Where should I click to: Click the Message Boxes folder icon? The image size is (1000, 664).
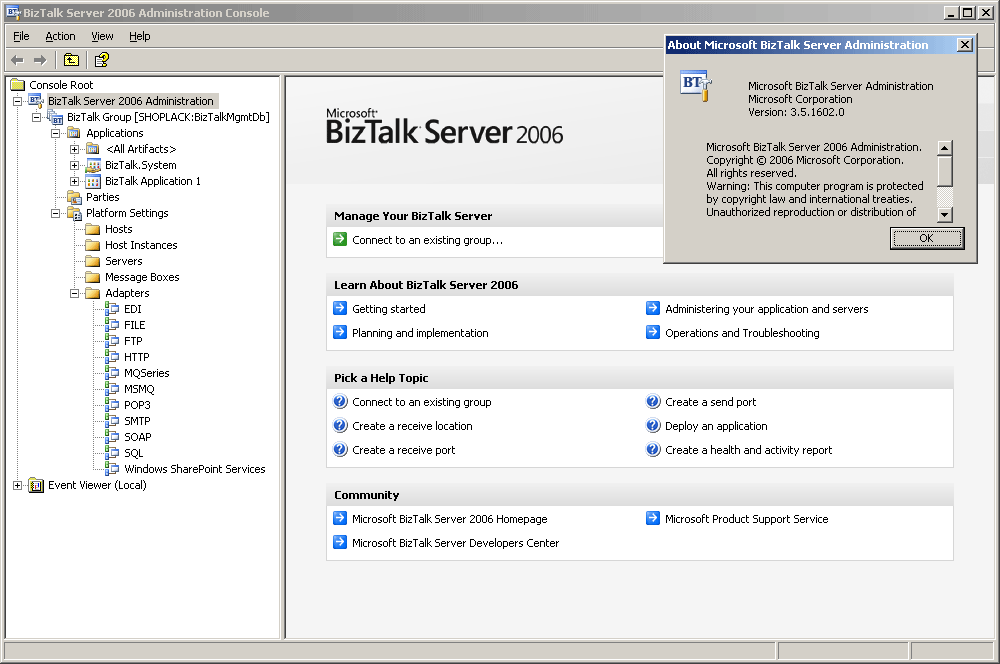pyautogui.click(x=93, y=277)
